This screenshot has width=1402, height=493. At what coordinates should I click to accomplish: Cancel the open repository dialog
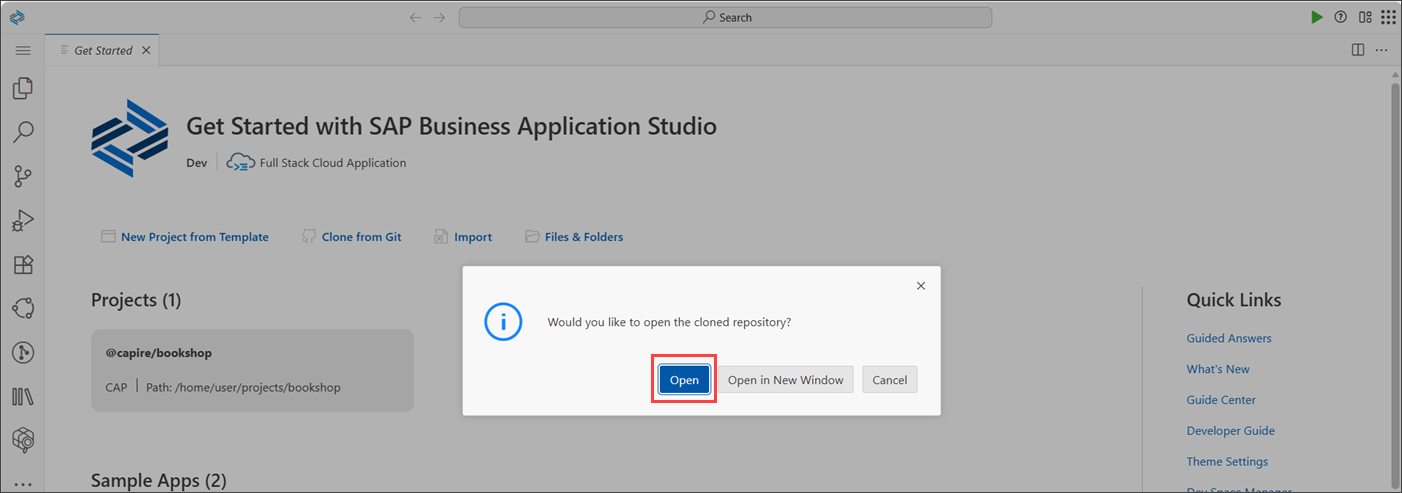click(889, 380)
